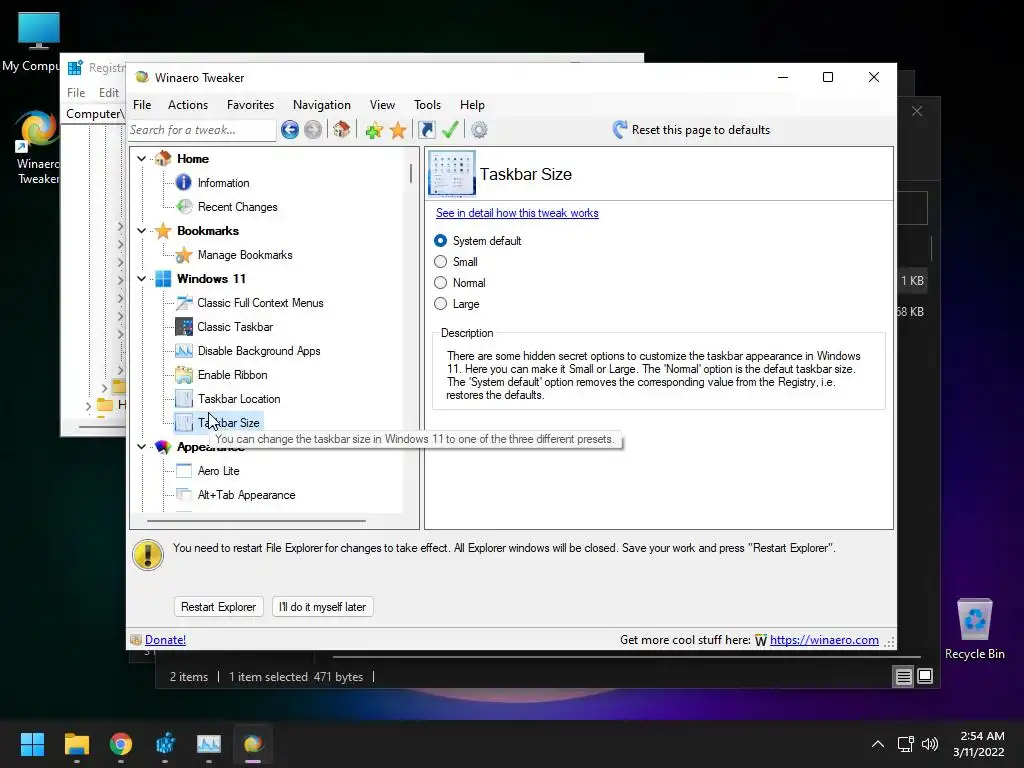
Task: Open the Actions menu
Action: (x=188, y=105)
